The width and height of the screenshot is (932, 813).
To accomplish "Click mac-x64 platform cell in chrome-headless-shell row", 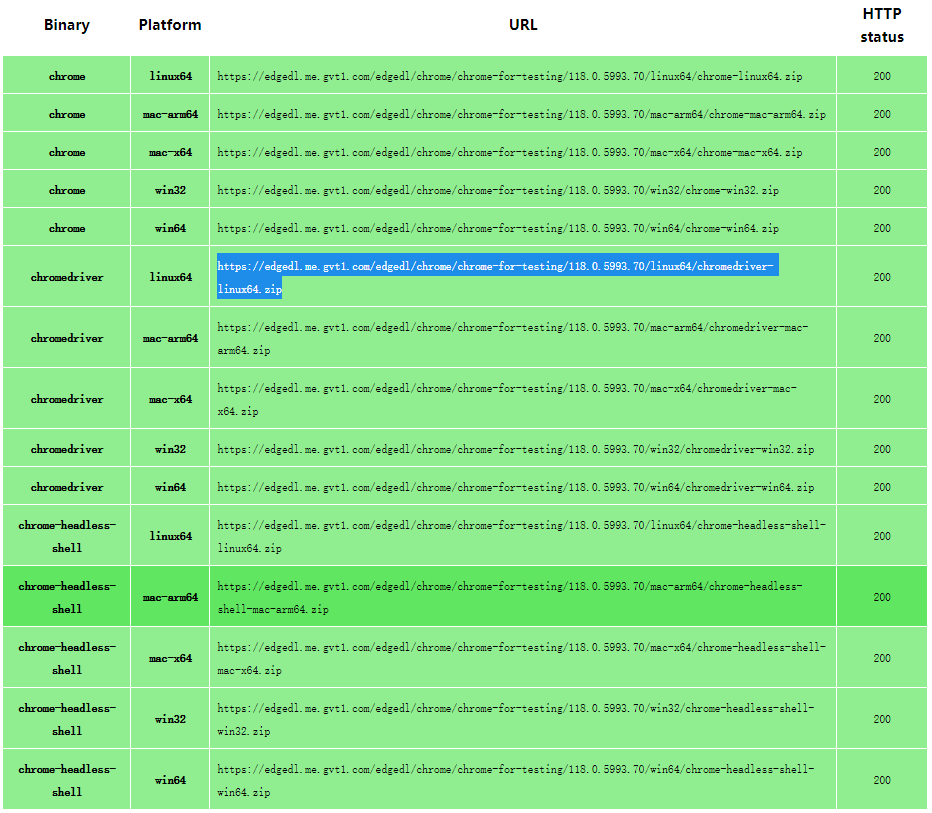I will [x=170, y=658].
